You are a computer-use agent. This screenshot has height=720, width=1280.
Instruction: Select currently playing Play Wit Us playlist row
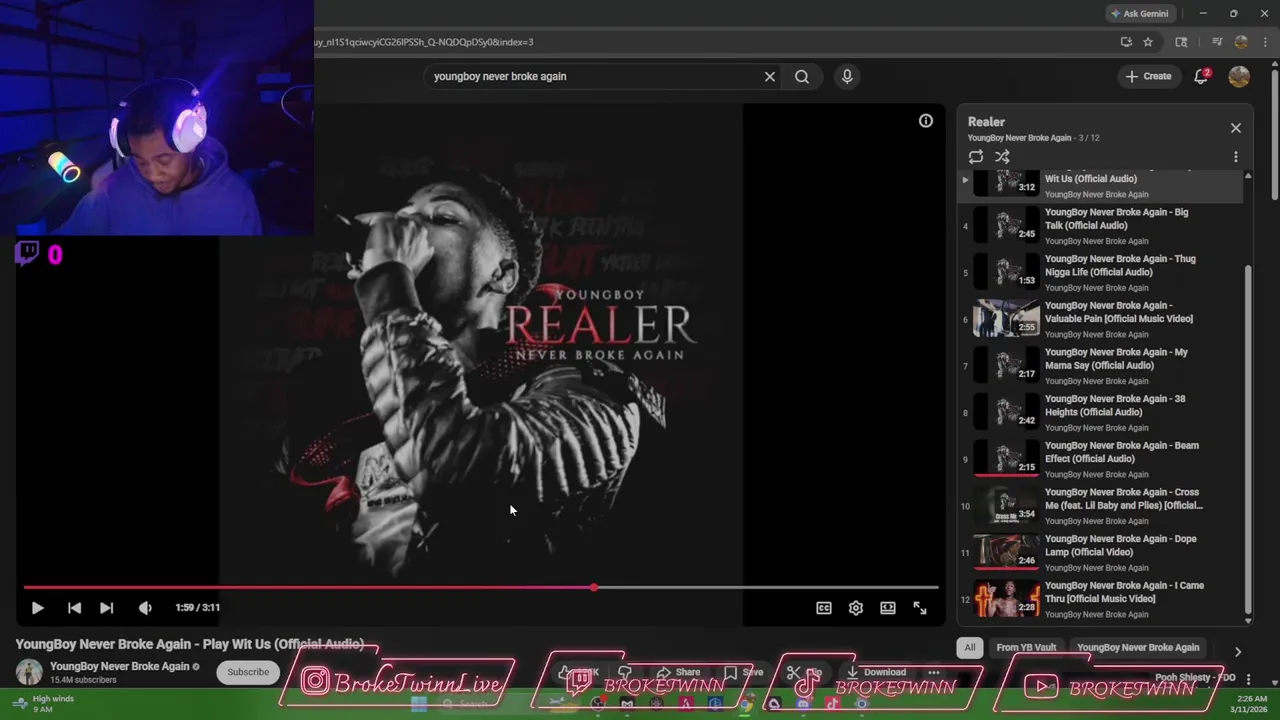1100,186
